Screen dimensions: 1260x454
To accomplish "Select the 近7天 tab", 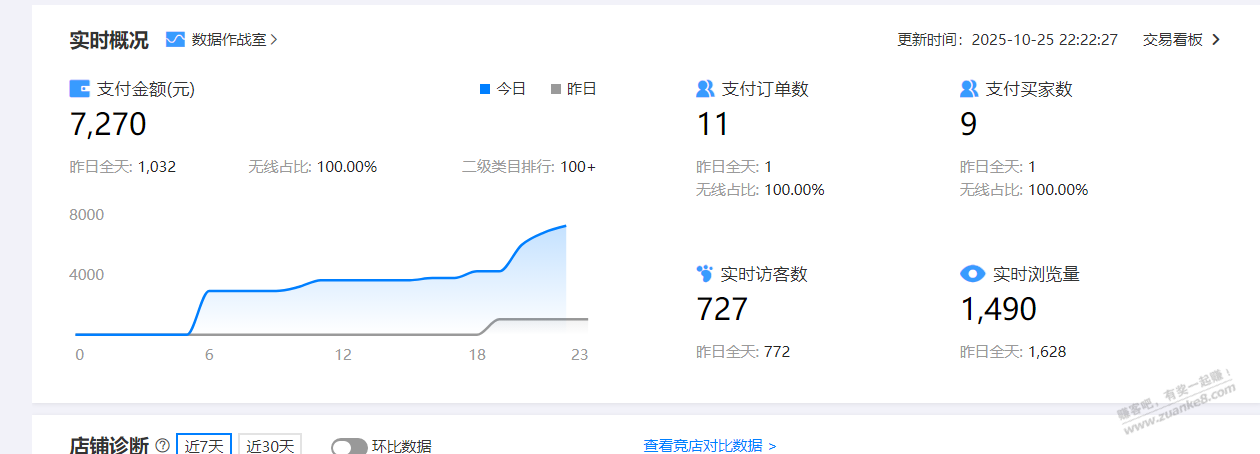I will pyautogui.click(x=204, y=445).
